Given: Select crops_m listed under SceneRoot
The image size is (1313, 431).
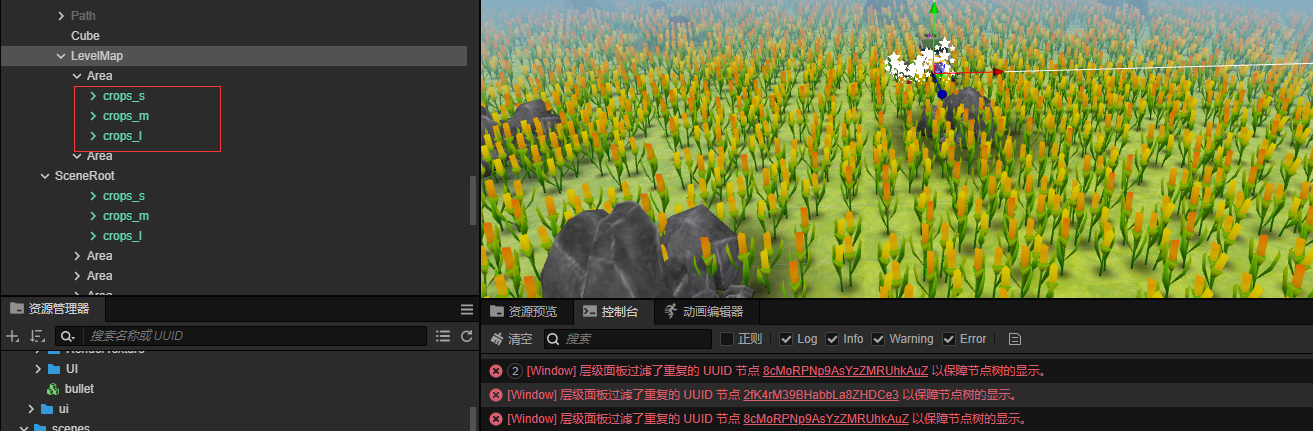Looking at the screenshot, I should pos(126,216).
